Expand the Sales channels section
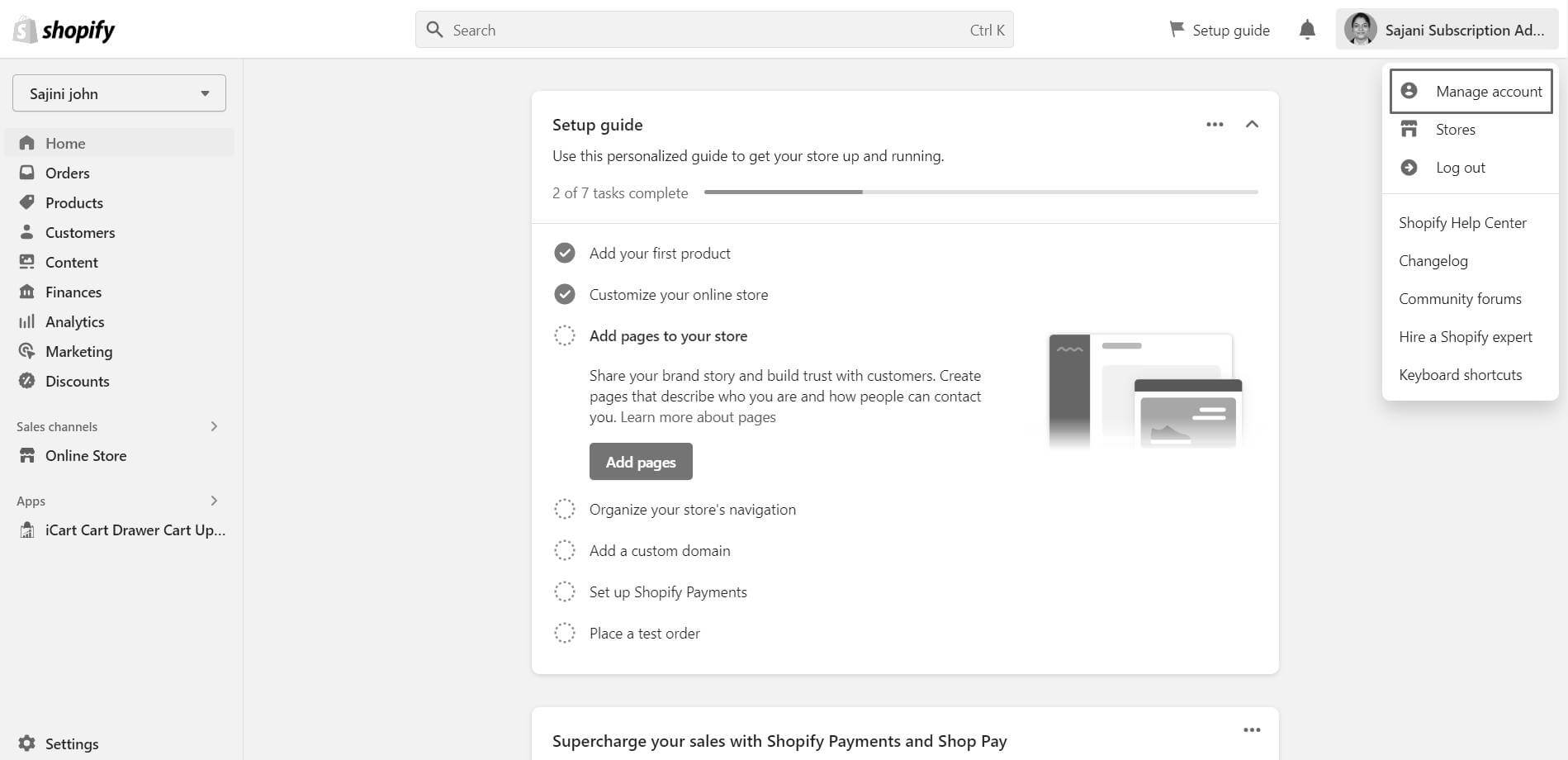The width and height of the screenshot is (1568, 760). [214, 426]
